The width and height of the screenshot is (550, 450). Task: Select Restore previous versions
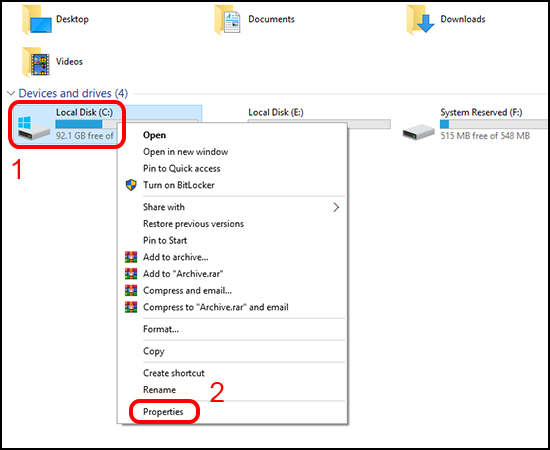[x=193, y=224]
